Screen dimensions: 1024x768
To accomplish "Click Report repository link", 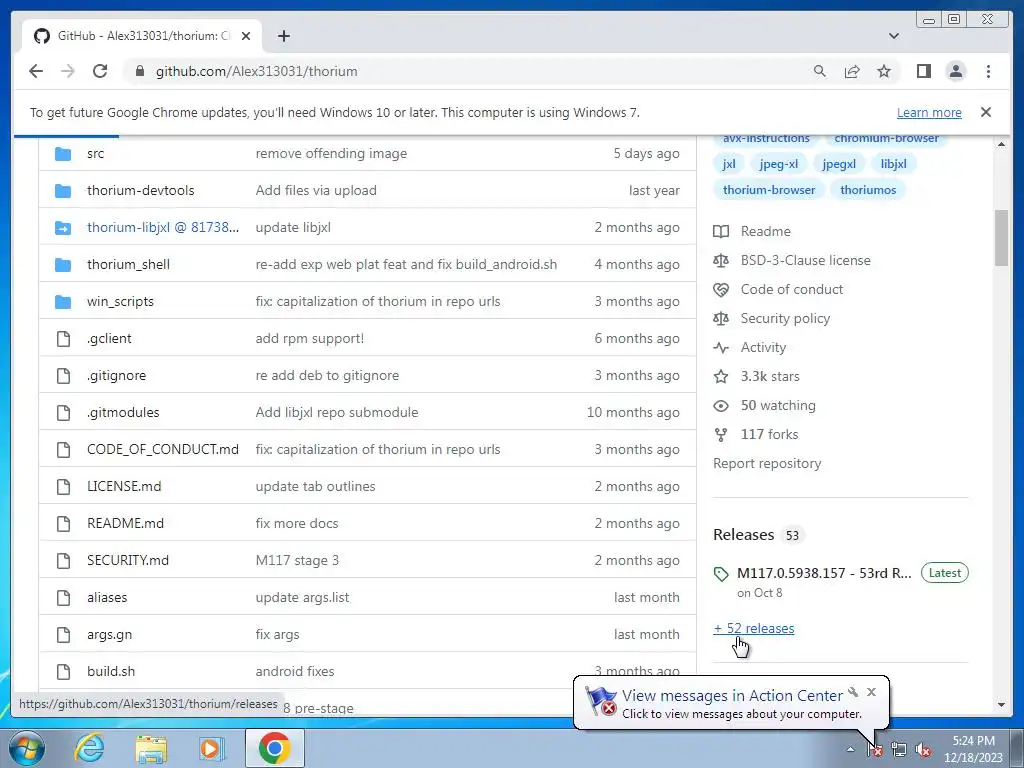I will point(767,464).
